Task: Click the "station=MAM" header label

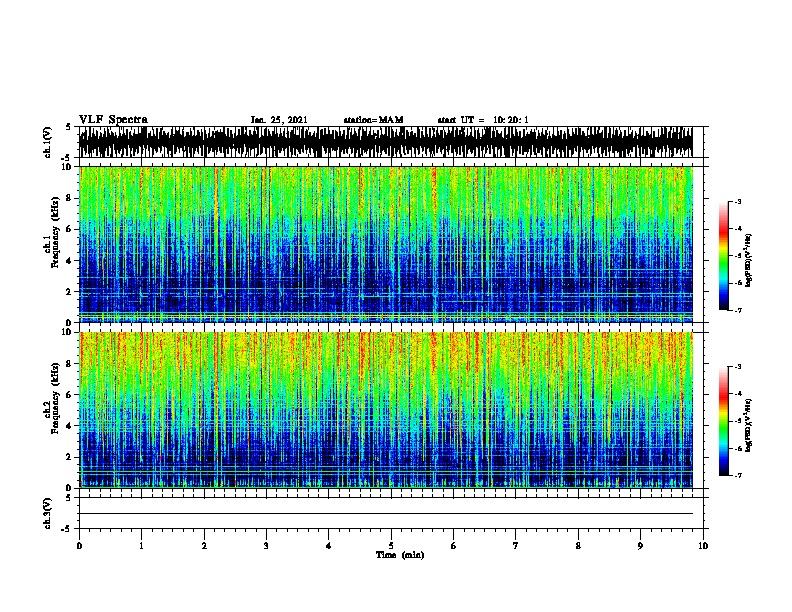Action: point(373,120)
